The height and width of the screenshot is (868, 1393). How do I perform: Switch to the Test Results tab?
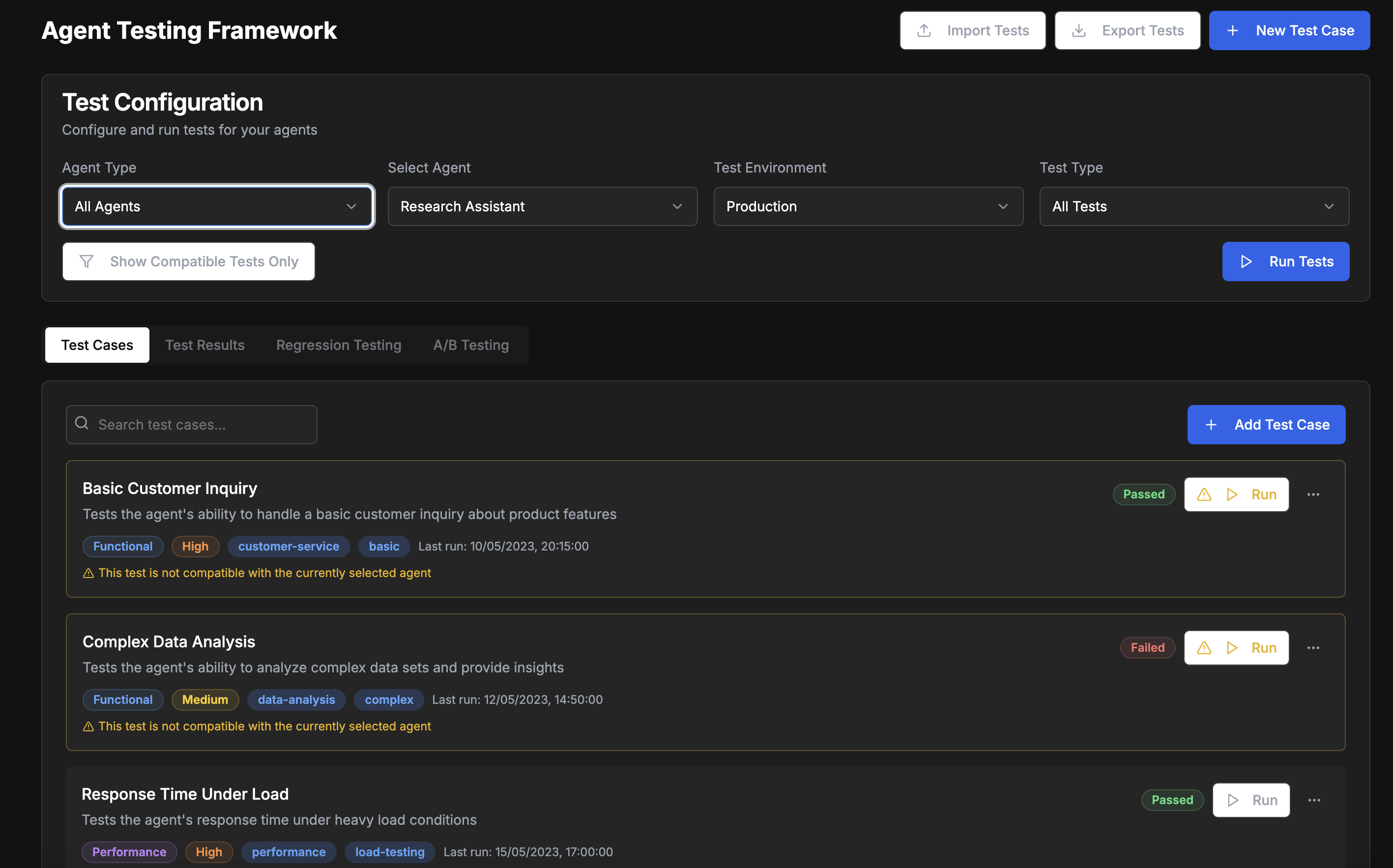point(205,345)
